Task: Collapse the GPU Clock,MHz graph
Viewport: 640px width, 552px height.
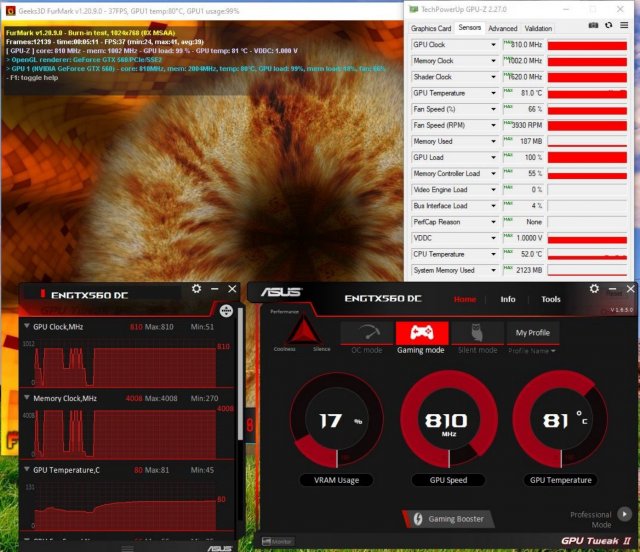Action: 26,327
